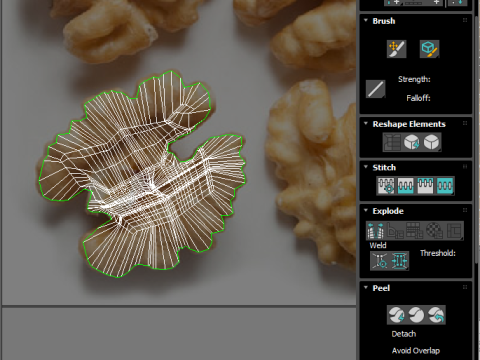Open the linear brush falloff type icon
The width and height of the screenshot is (480, 360).
pyautogui.click(x=376, y=89)
